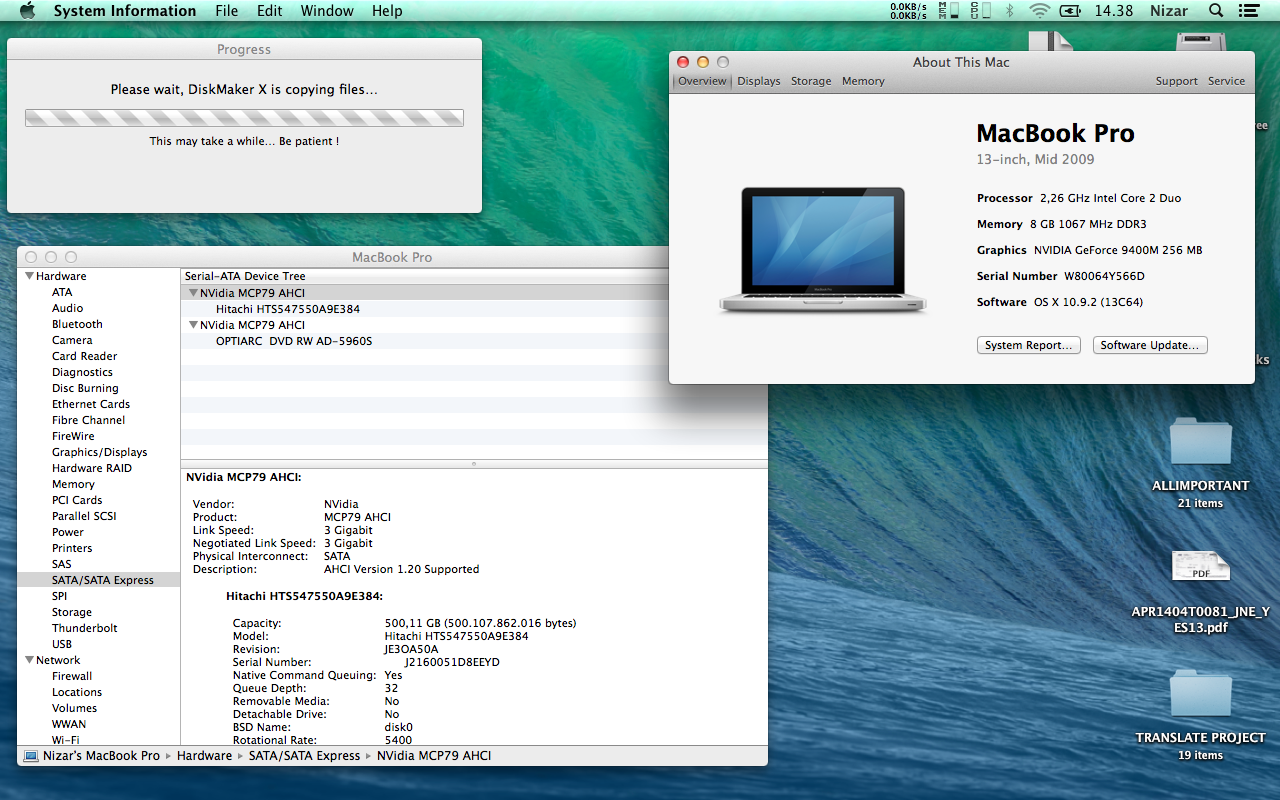Switch to the Storage tab
1280x800 pixels.
tap(811, 81)
